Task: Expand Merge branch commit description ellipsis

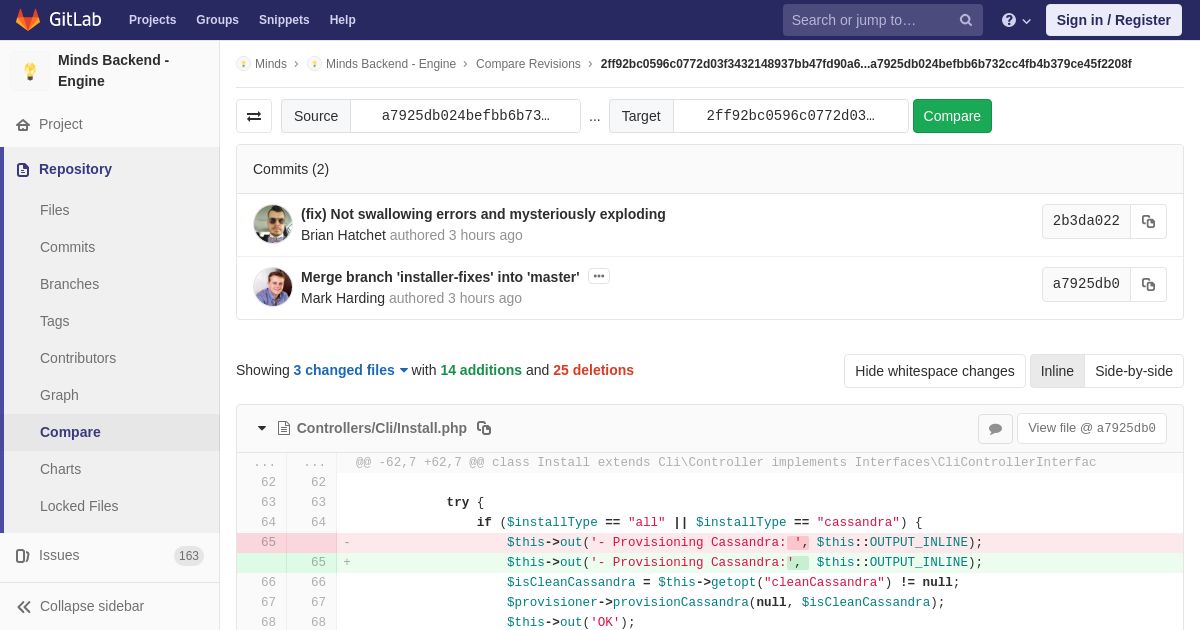Action: click(x=599, y=276)
